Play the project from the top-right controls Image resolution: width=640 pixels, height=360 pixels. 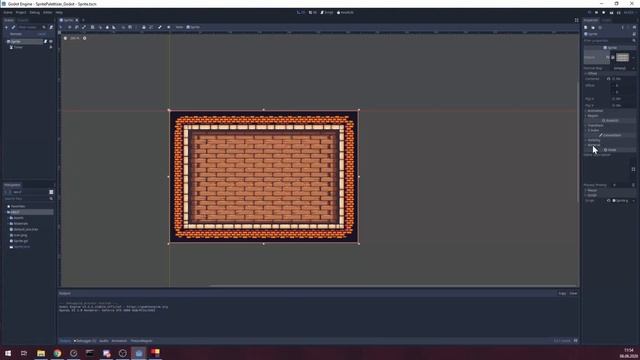[x=589, y=13]
